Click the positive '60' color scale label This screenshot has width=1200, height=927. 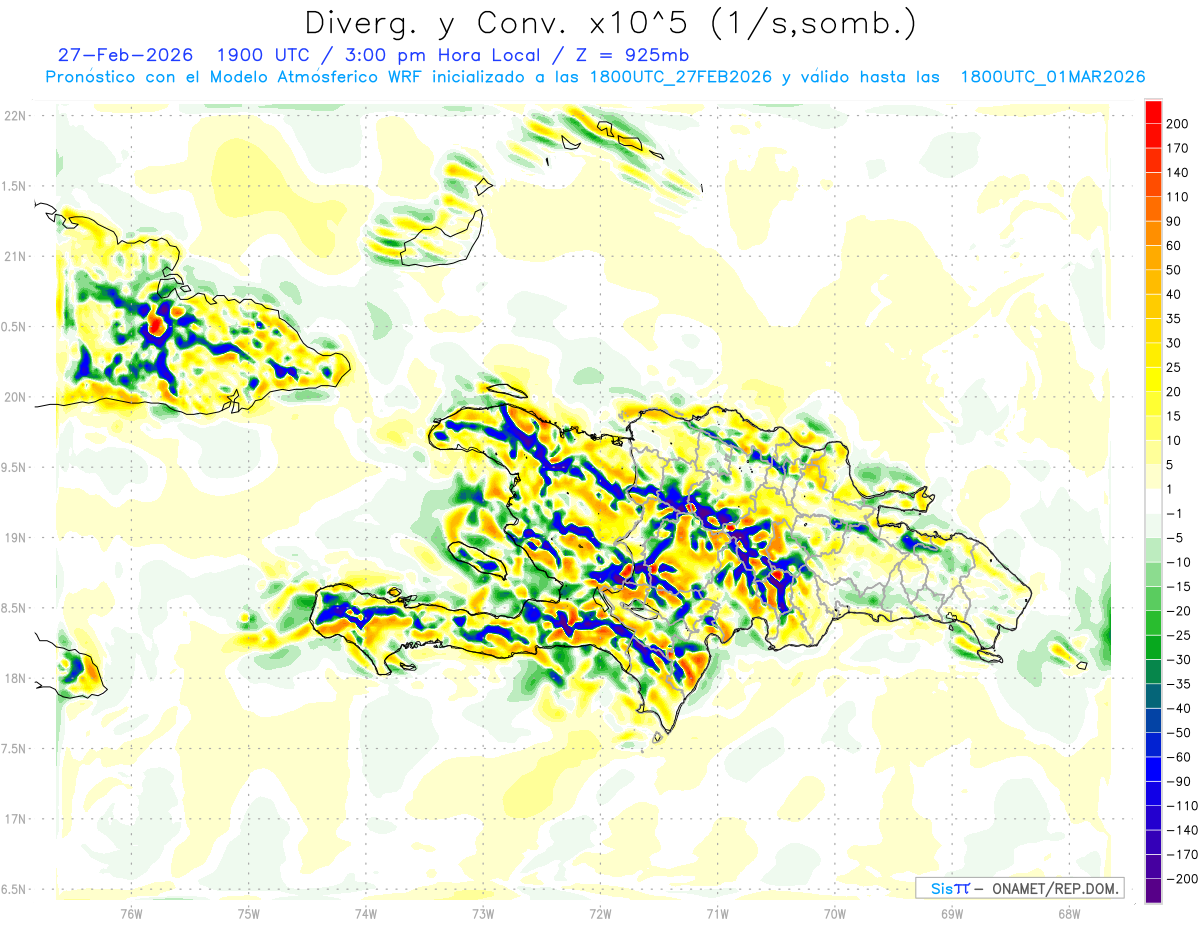click(x=1175, y=246)
